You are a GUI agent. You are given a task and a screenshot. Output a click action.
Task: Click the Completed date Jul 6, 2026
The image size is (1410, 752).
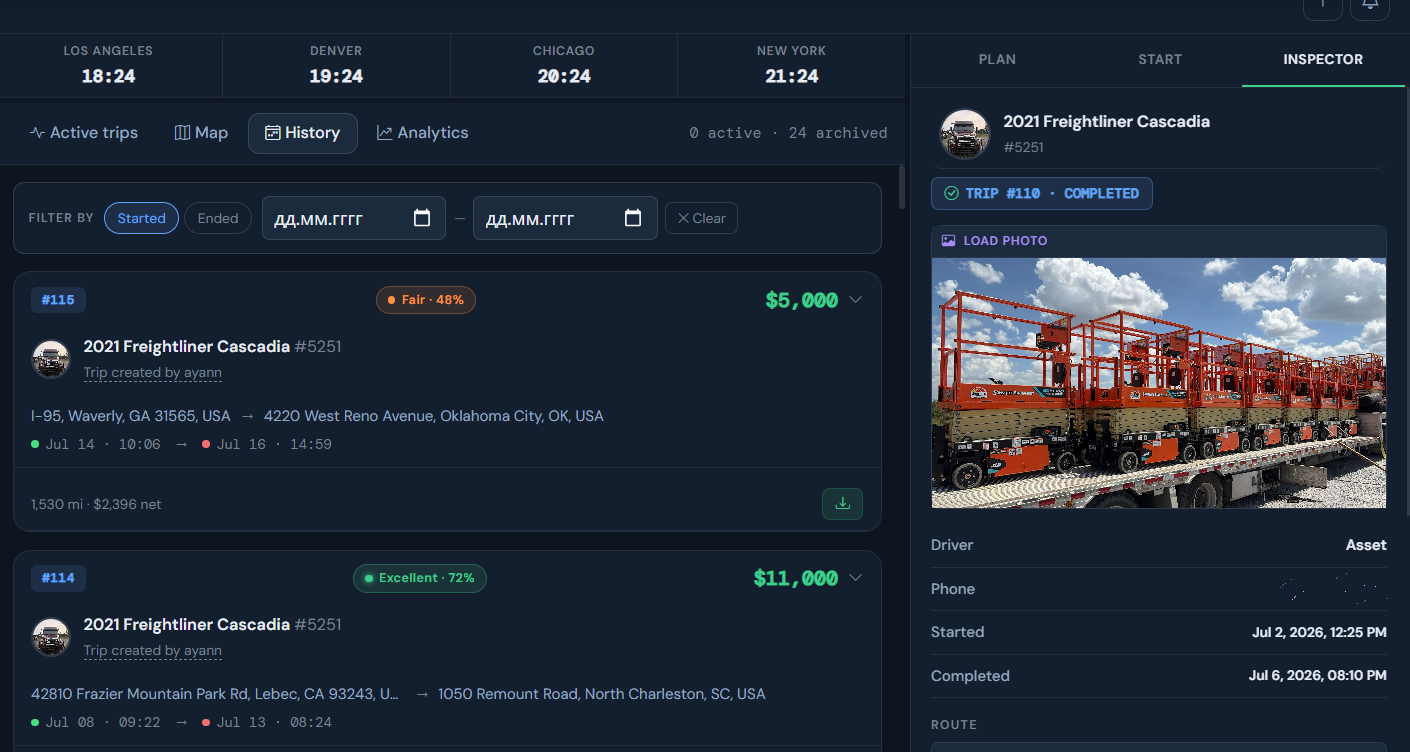(x=1318, y=676)
